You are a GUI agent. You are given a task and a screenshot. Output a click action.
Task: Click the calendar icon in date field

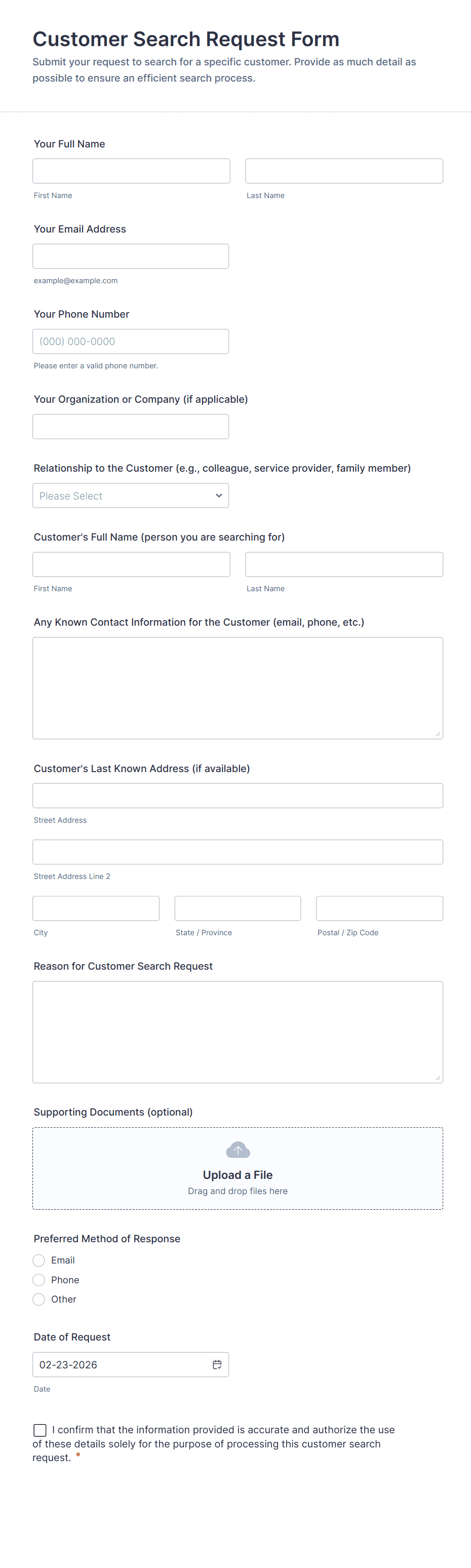tap(217, 1364)
